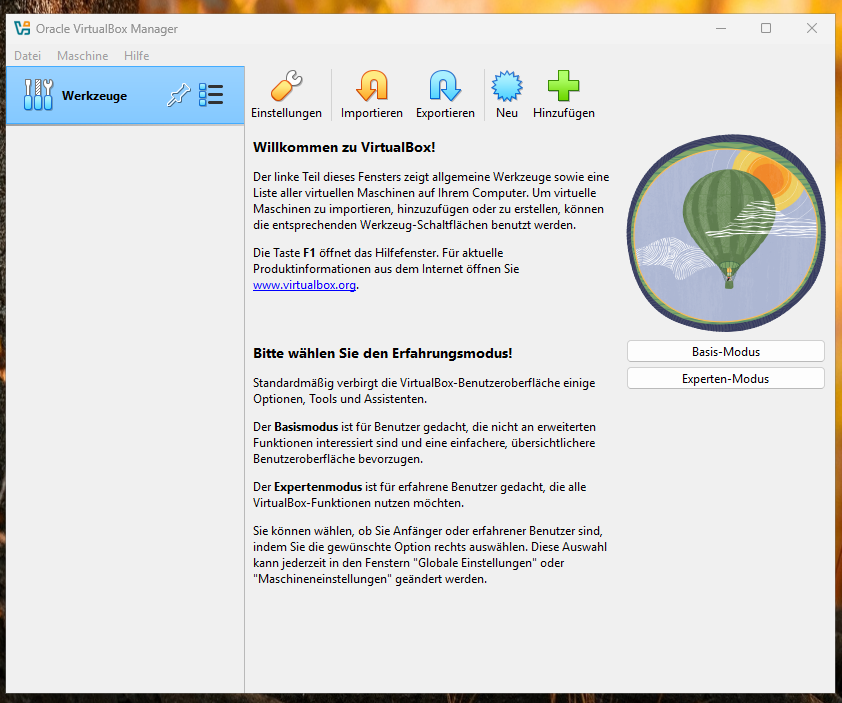Maximize the VirtualBox Manager window

(x=766, y=28)
